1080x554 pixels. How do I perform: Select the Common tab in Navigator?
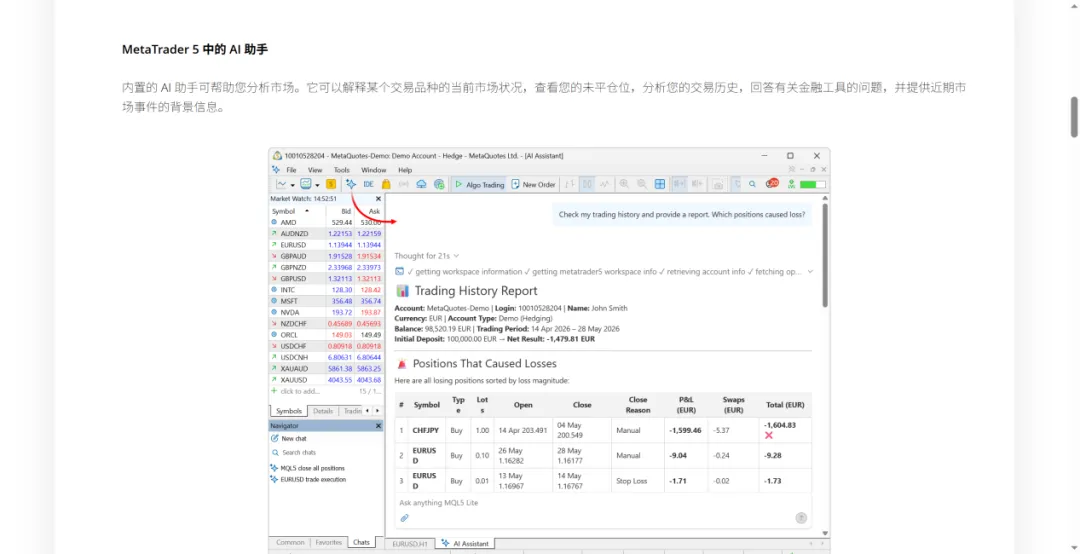click(x=290, y=542)
